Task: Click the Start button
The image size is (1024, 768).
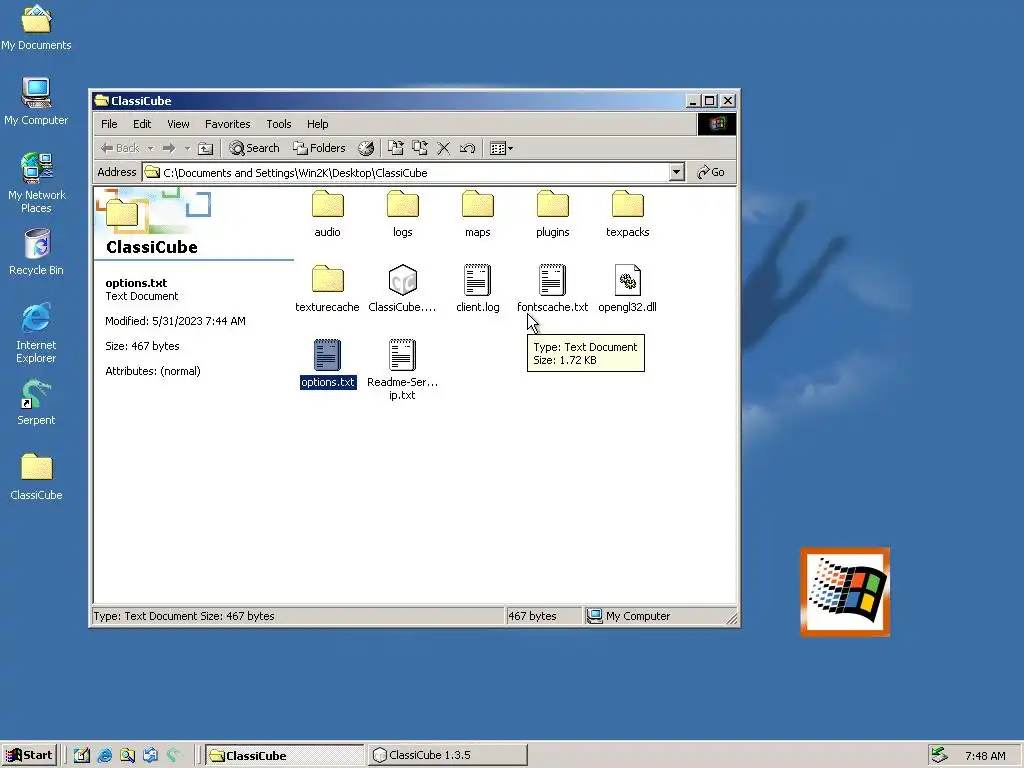Action: pos(29,755)
